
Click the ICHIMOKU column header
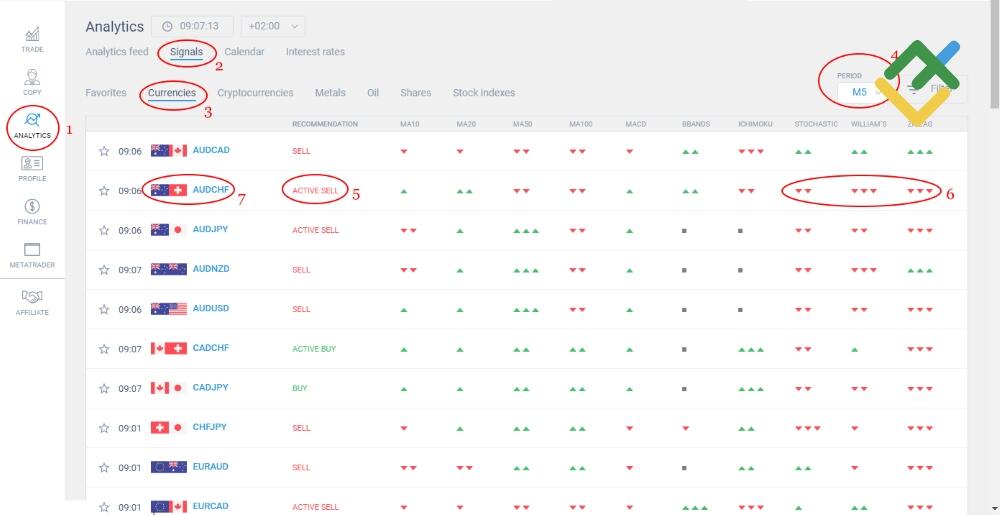pos(755,124)
